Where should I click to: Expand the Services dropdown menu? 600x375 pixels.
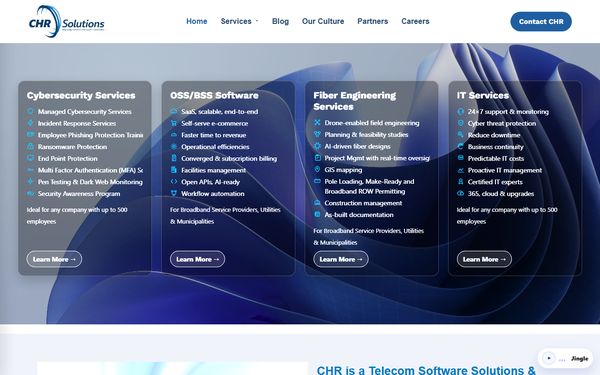click(x=240, y=21)
